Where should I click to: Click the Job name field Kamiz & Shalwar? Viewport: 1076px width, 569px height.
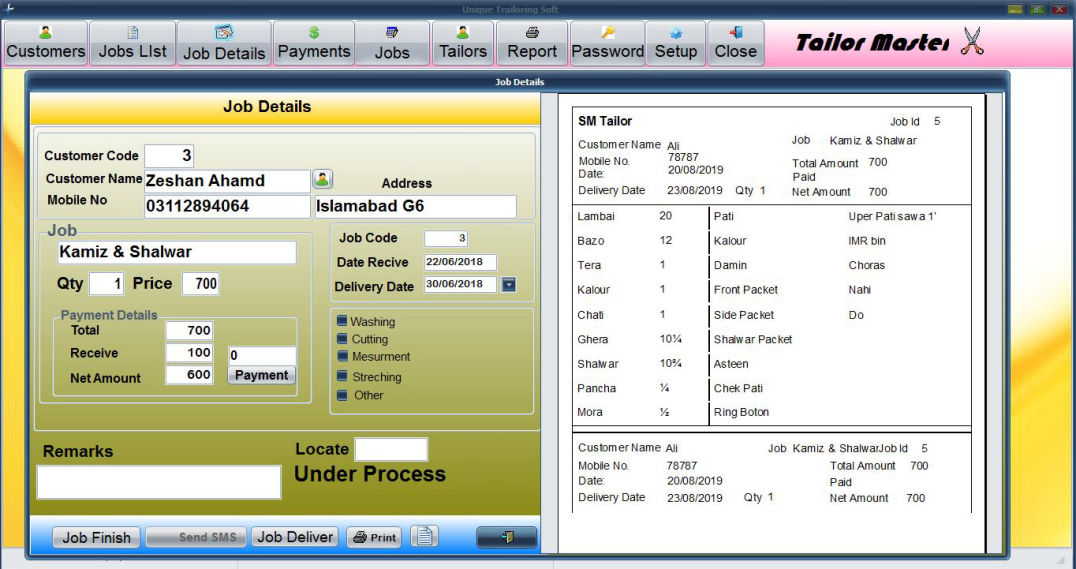177,252
